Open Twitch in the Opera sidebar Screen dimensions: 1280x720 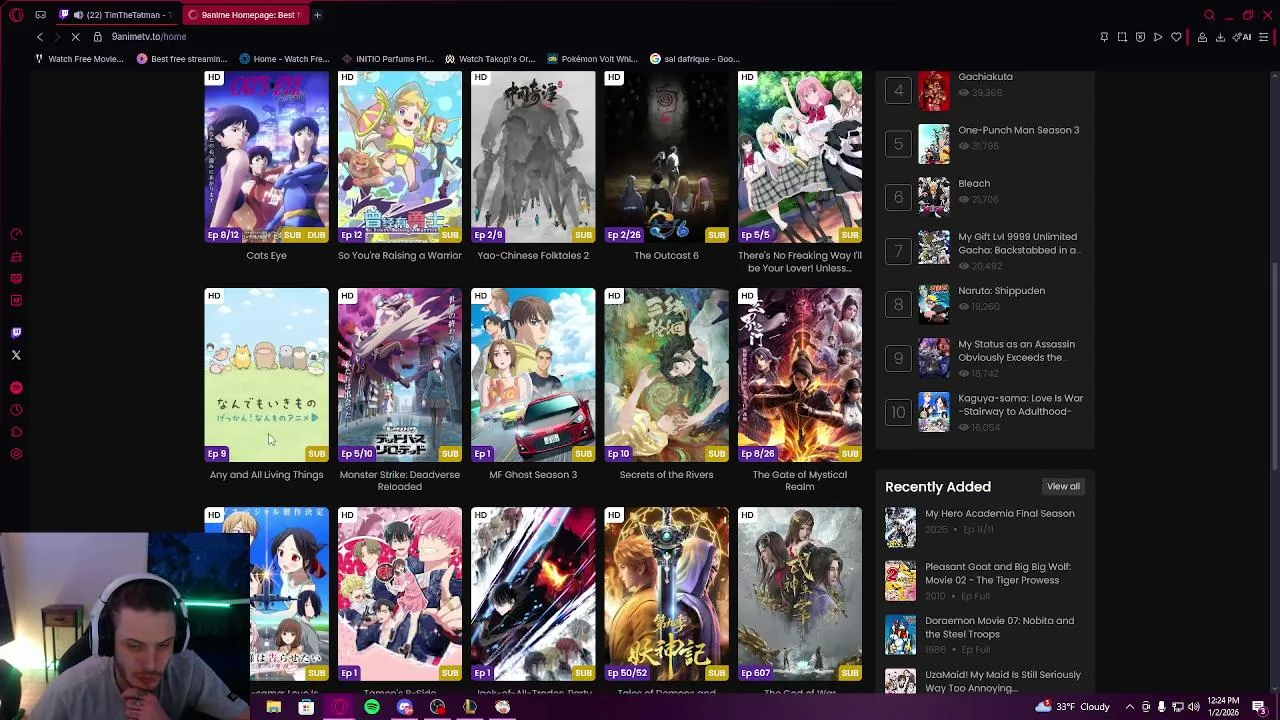(16, 333)
